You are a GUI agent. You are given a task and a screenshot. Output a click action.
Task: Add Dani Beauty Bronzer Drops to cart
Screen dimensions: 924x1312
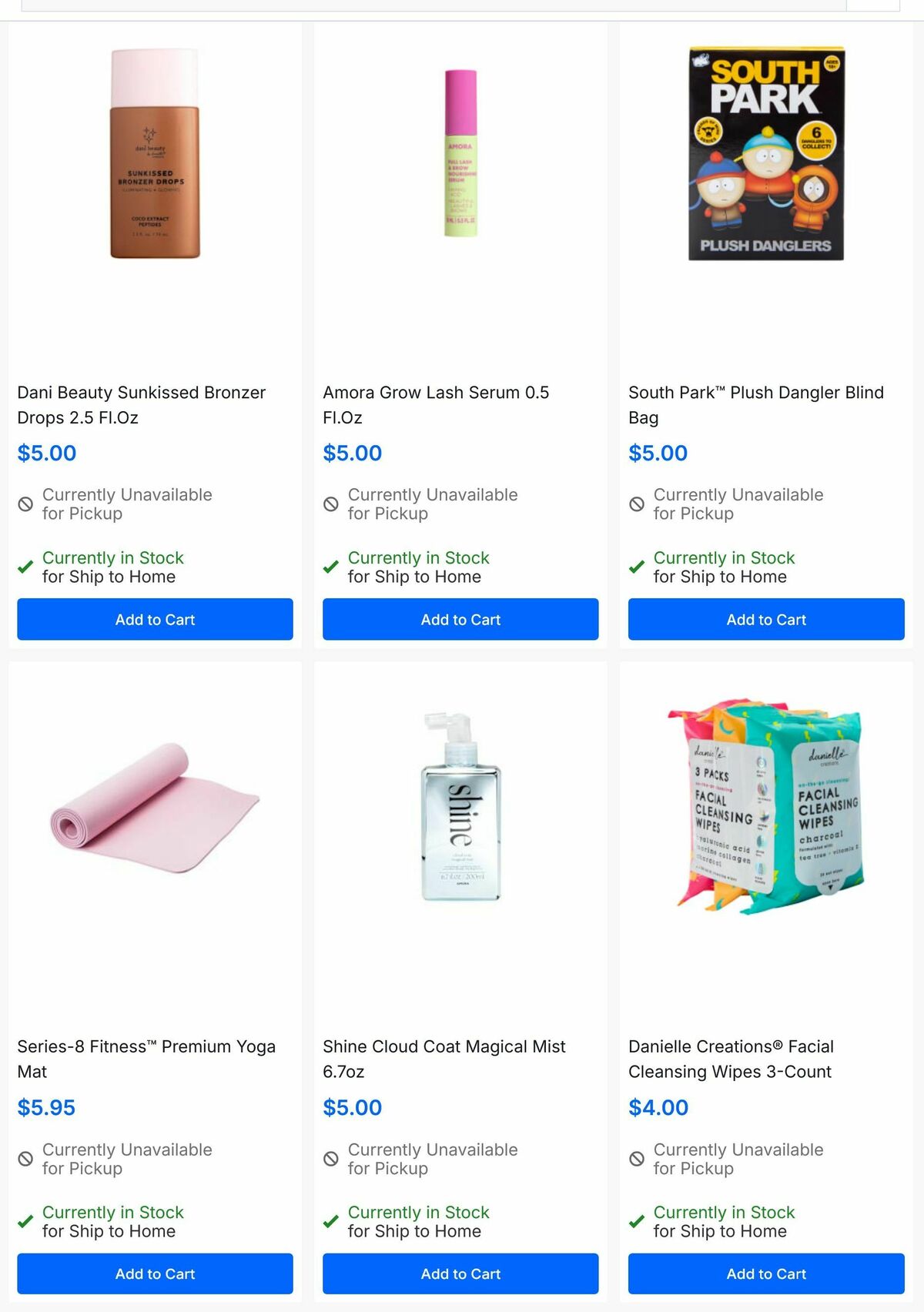pyautogui.click(x=155, y=619)
